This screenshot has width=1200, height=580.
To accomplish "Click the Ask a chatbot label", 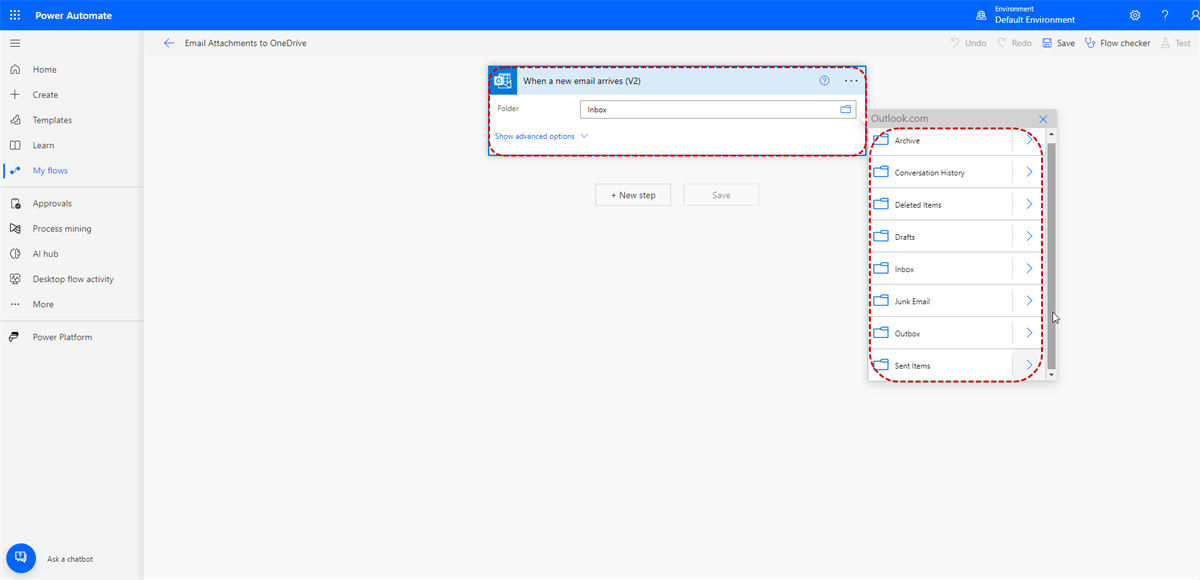I will 70,559.
